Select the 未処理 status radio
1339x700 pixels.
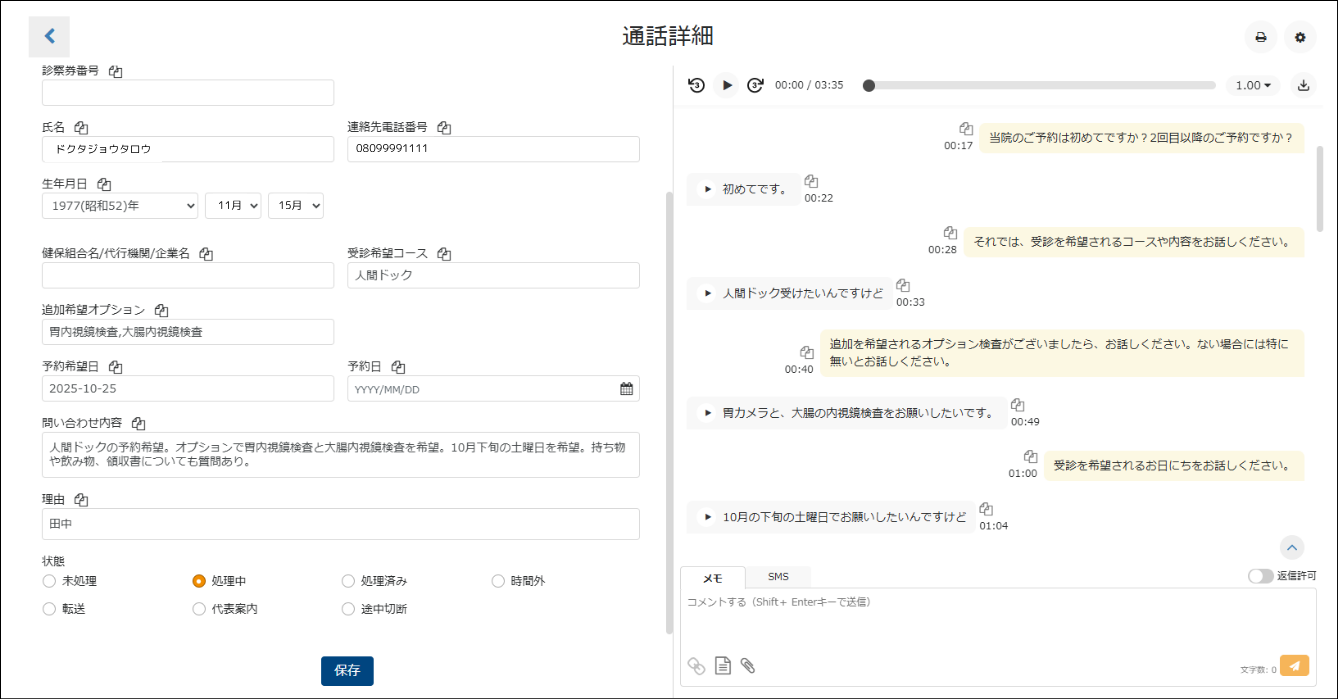coord(49,581)
